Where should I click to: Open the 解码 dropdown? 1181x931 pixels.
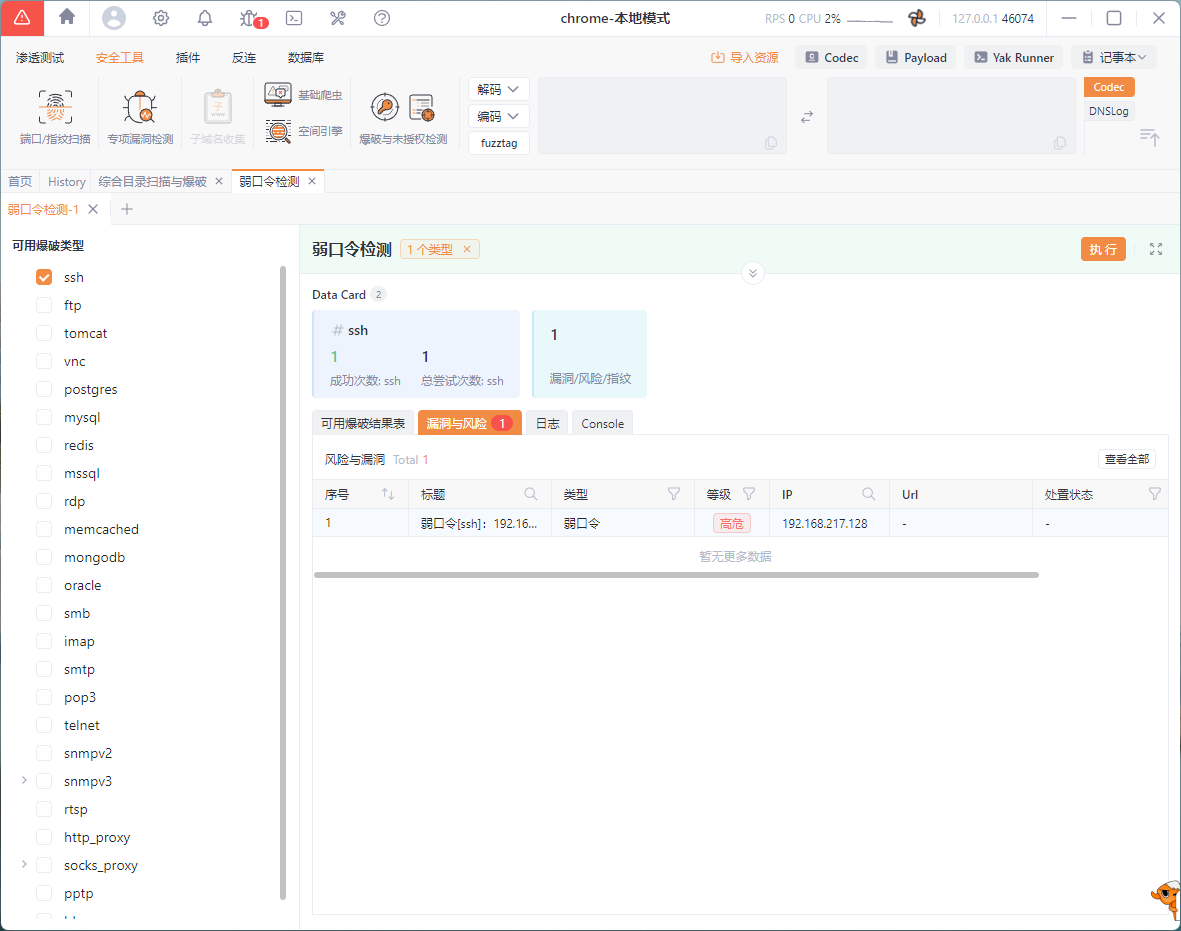click(499, 89)
